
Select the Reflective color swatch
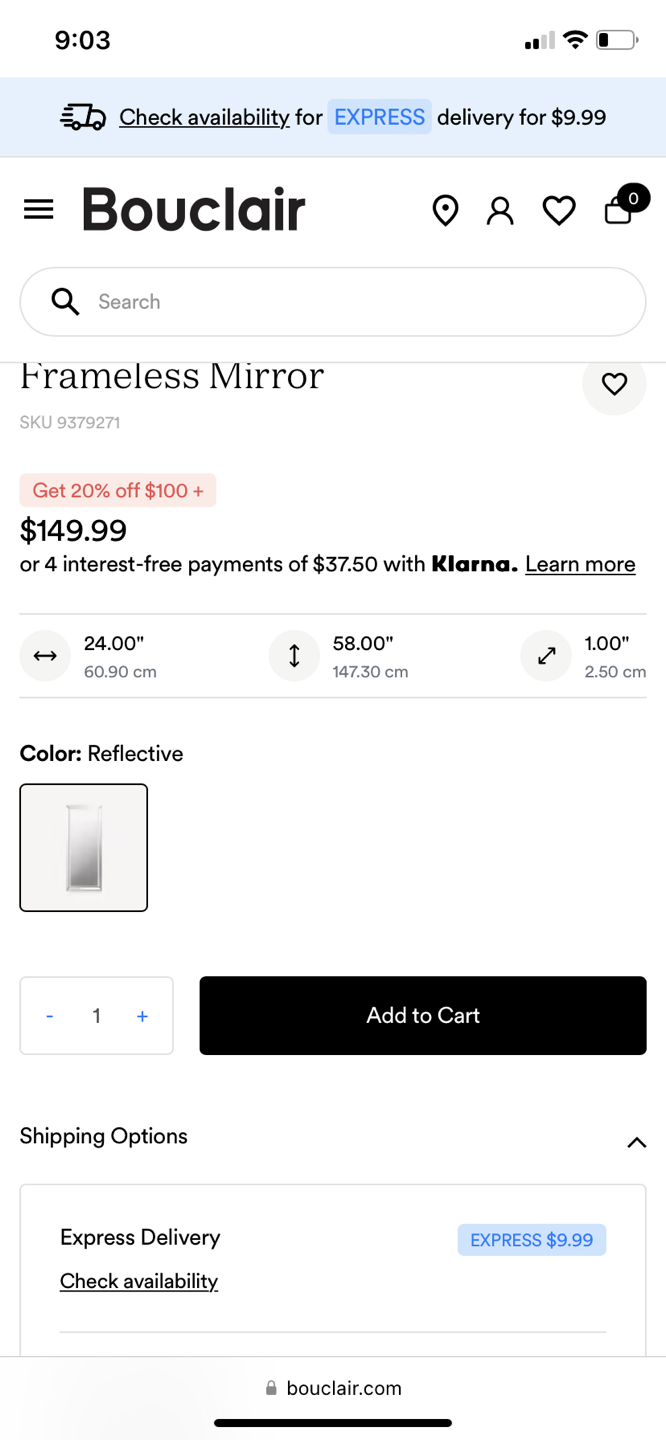point(83,847)
